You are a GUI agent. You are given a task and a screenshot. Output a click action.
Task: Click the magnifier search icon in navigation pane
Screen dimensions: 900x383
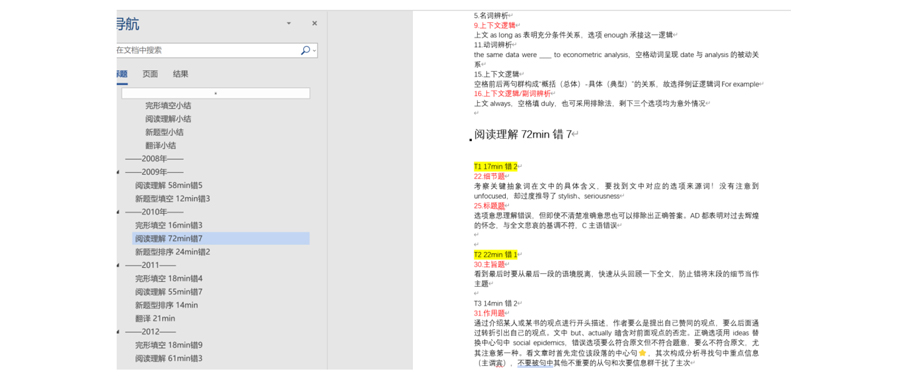(x=305, y=51)
